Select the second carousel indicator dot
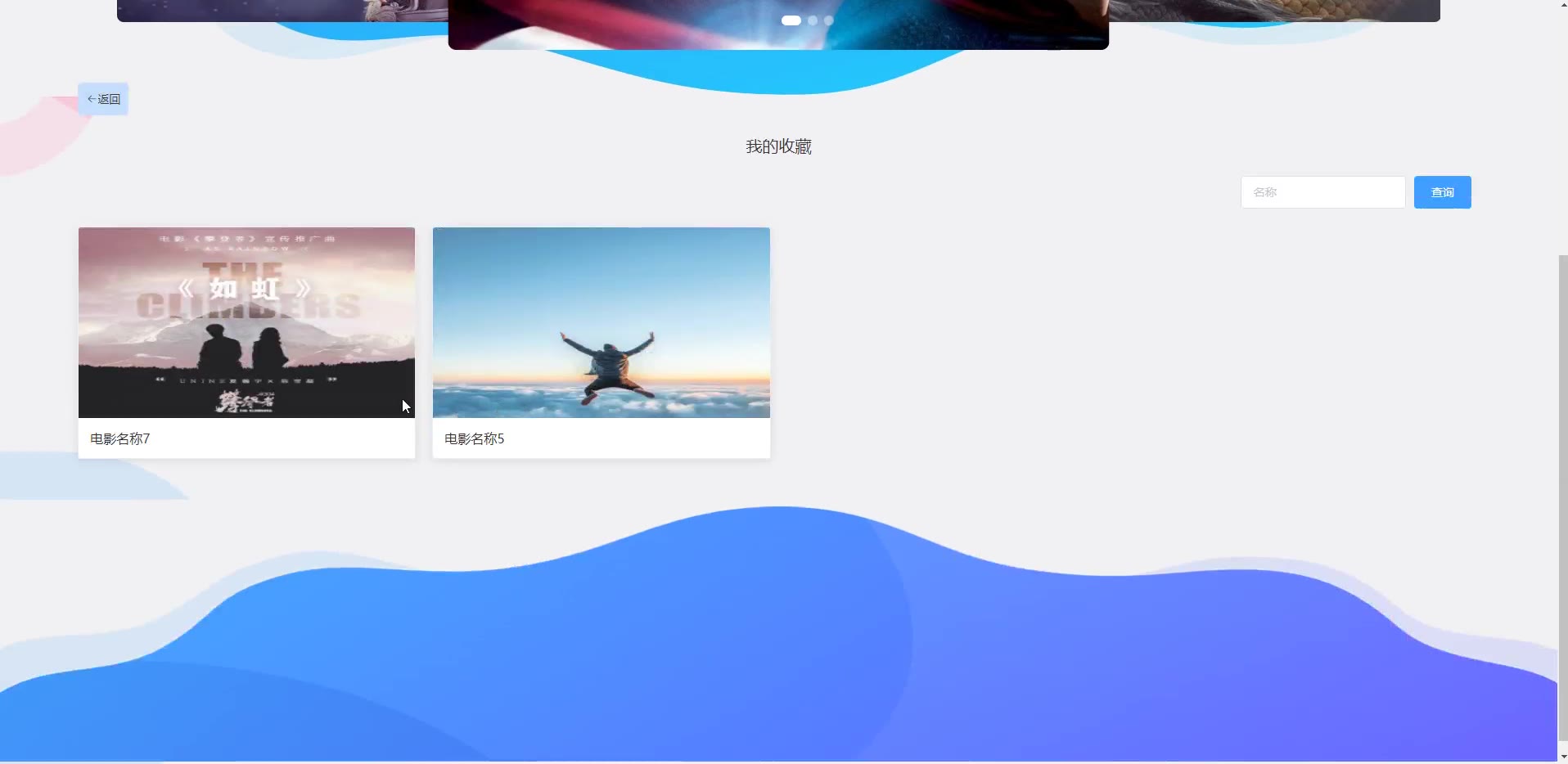This screenshot has width=1568, height=764. [x=813, y=20]
